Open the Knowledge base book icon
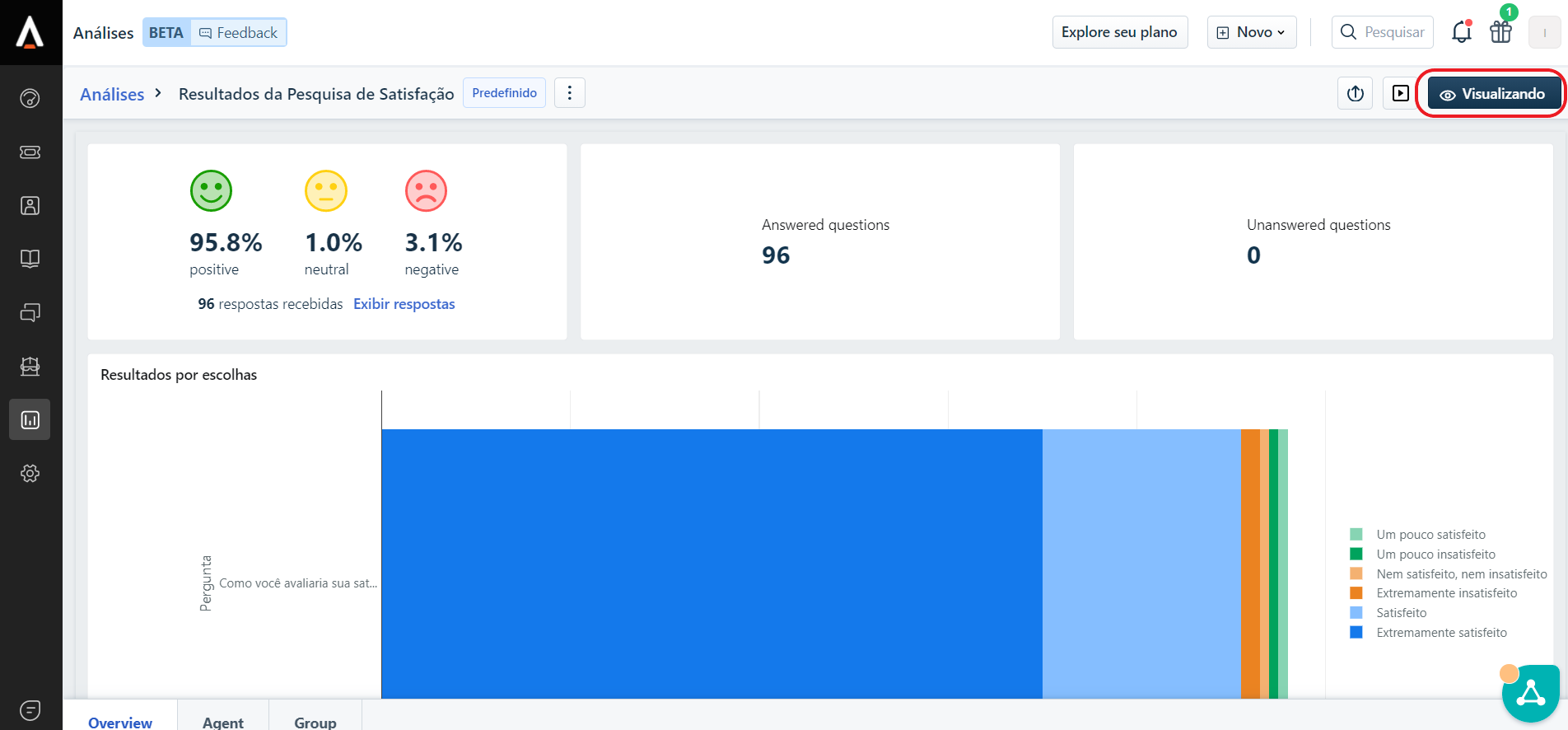Viewport: 1568px width, 730px height. coord(30,260)
